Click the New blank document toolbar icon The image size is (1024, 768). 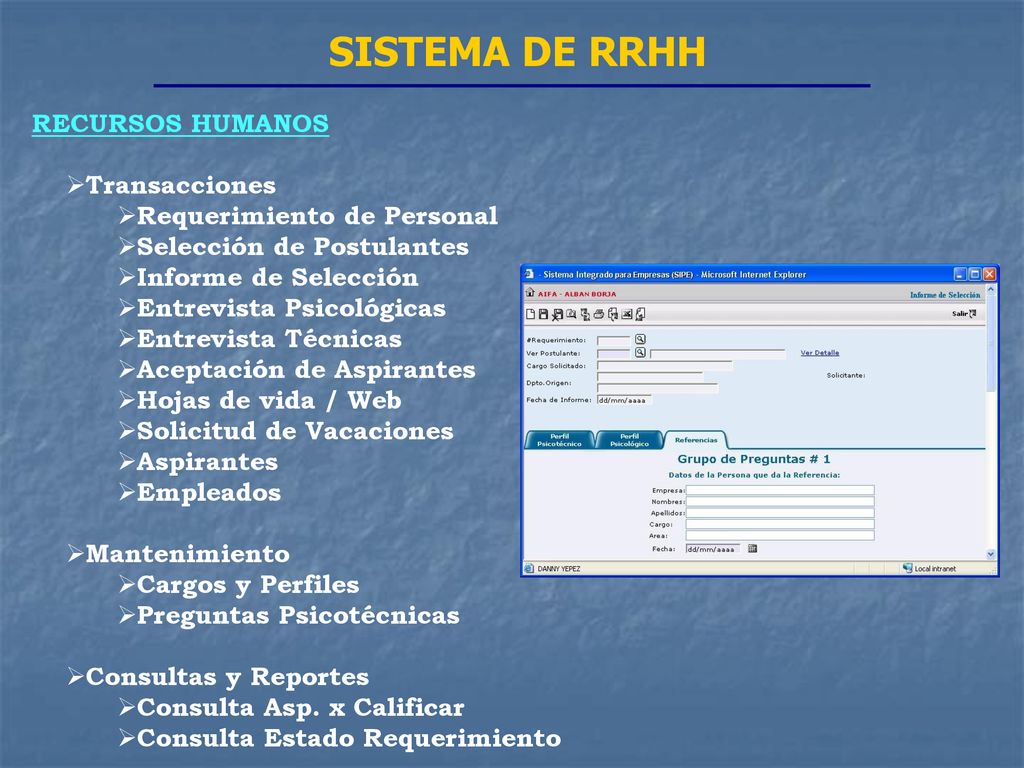coord(530,314)
